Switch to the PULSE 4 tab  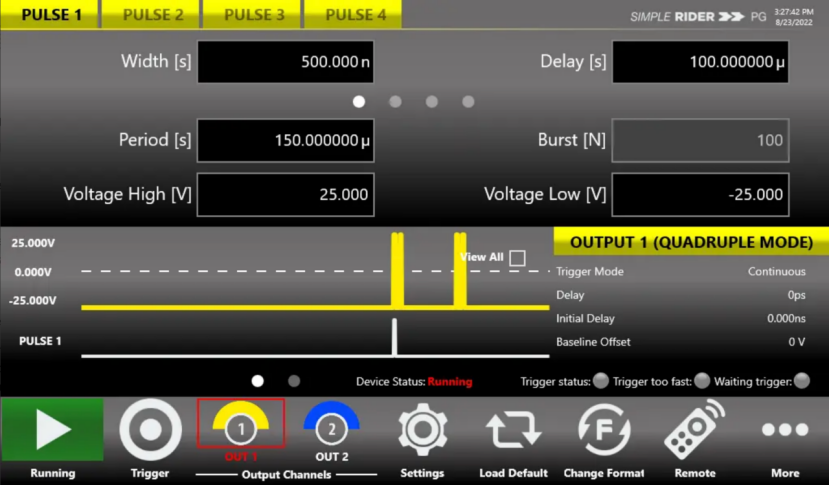coord(355,15)
